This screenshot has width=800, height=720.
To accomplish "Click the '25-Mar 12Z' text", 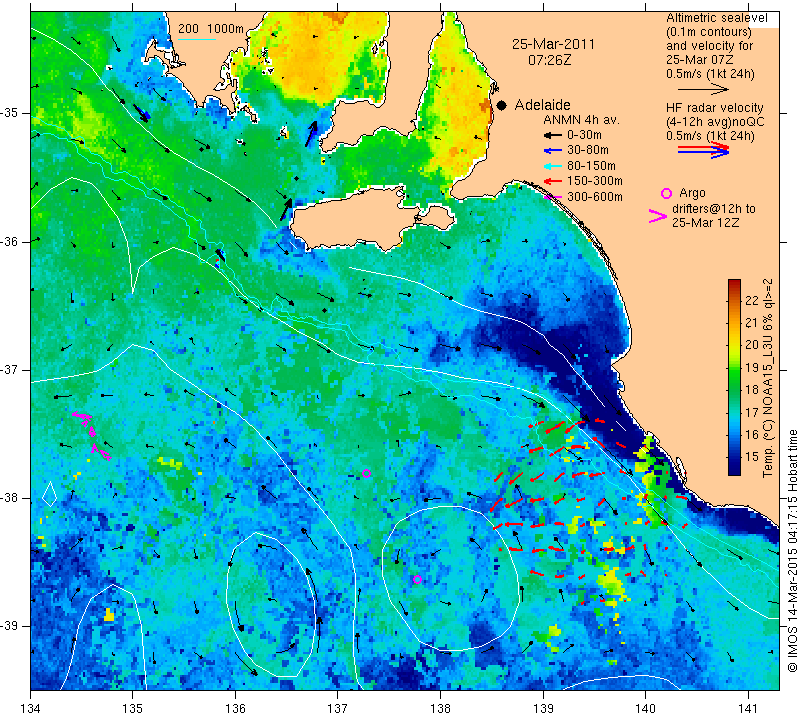I will (706, 222).
